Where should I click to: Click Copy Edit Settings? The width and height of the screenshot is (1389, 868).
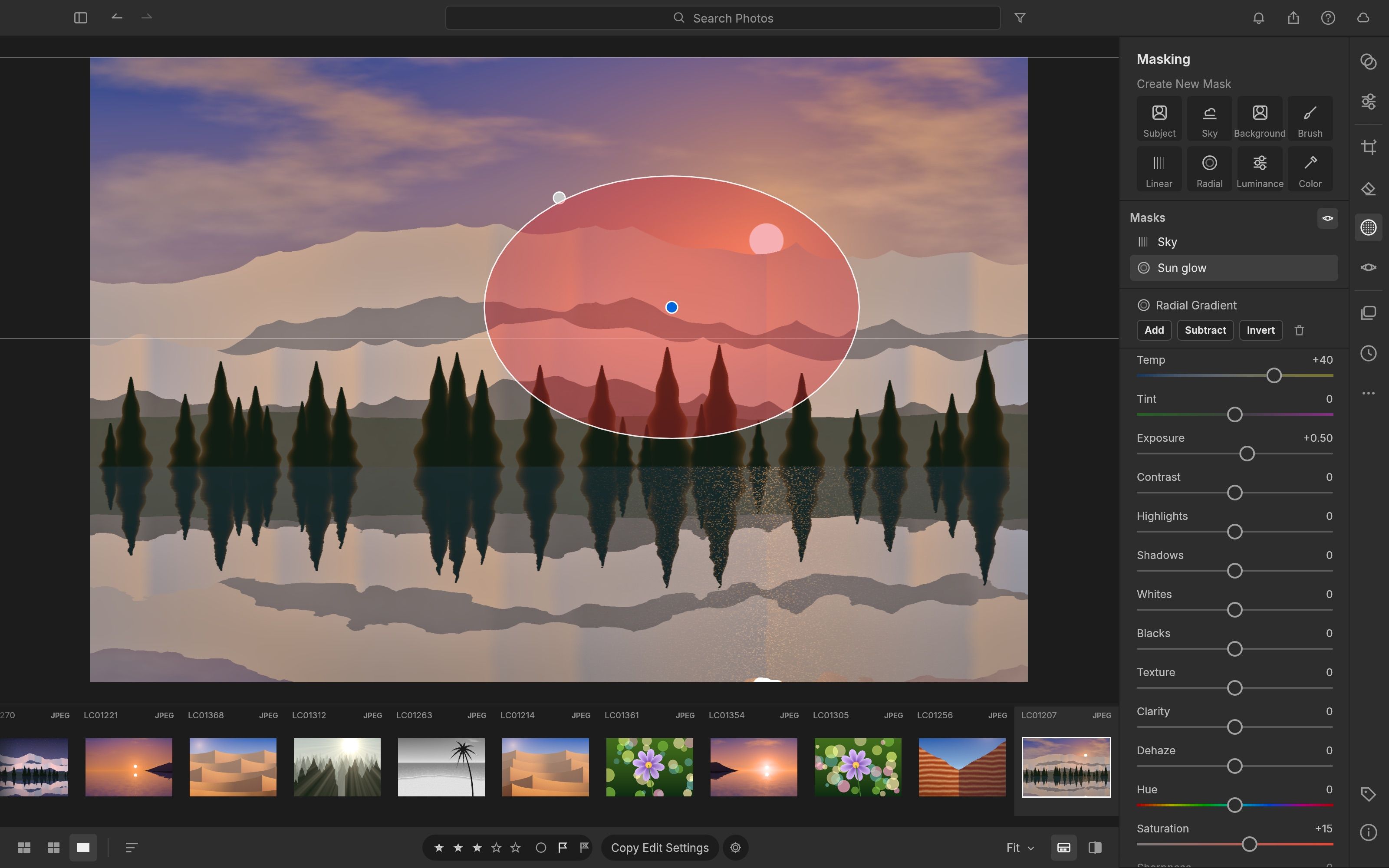659,848
